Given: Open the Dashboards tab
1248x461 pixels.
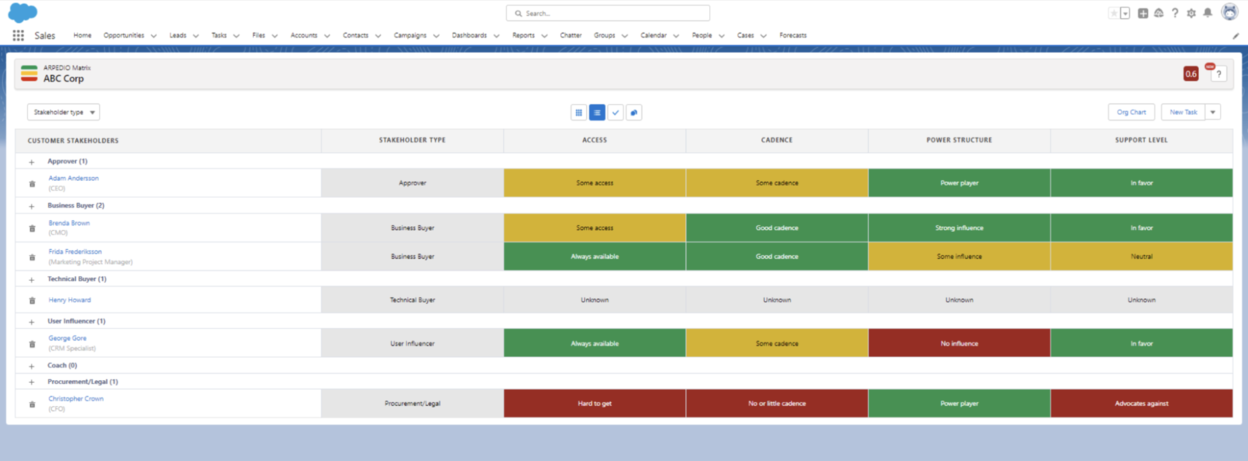Looking at the screenshot, I should pos(469,35).
